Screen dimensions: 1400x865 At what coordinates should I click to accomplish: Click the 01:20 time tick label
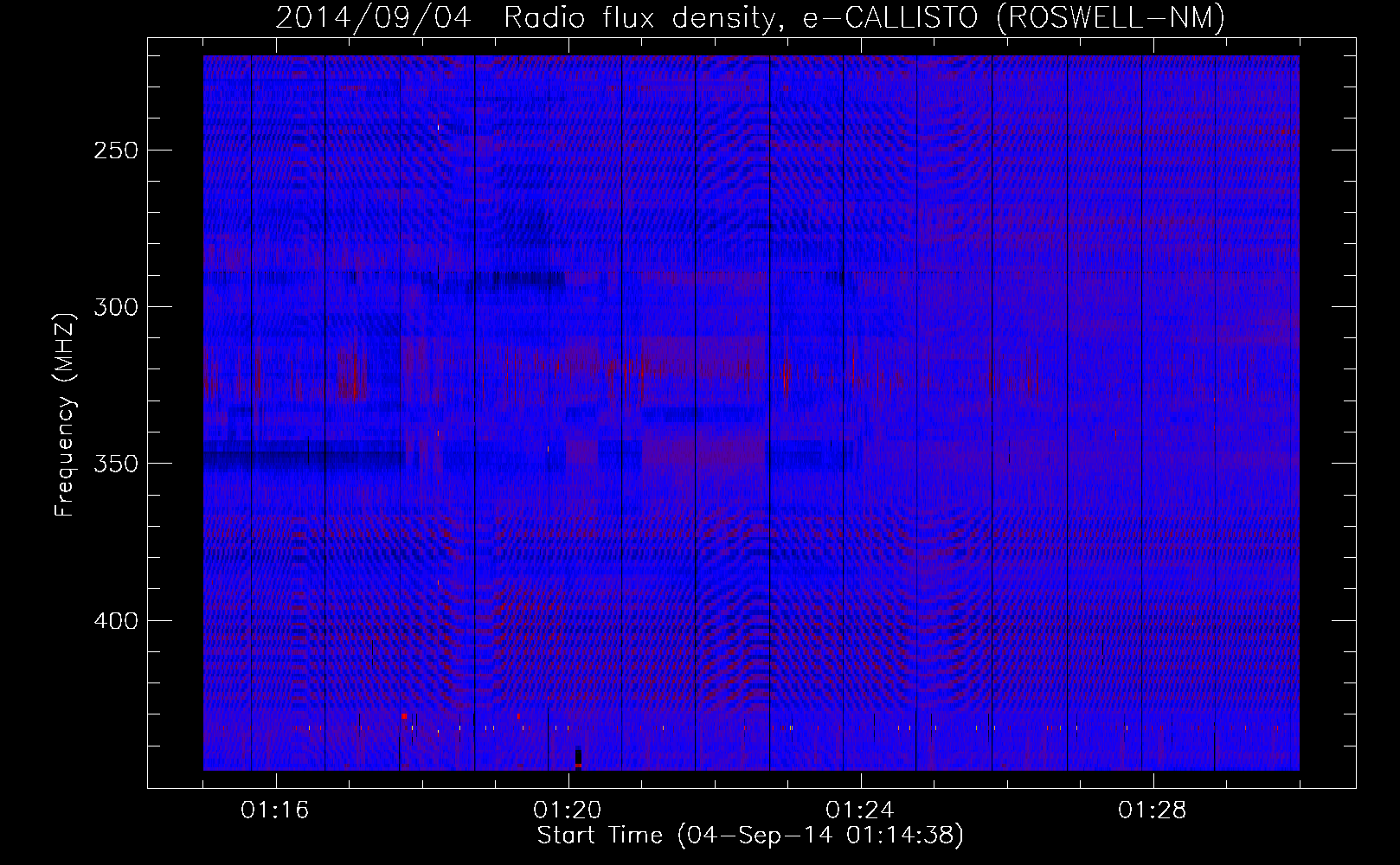click(568, 811)
